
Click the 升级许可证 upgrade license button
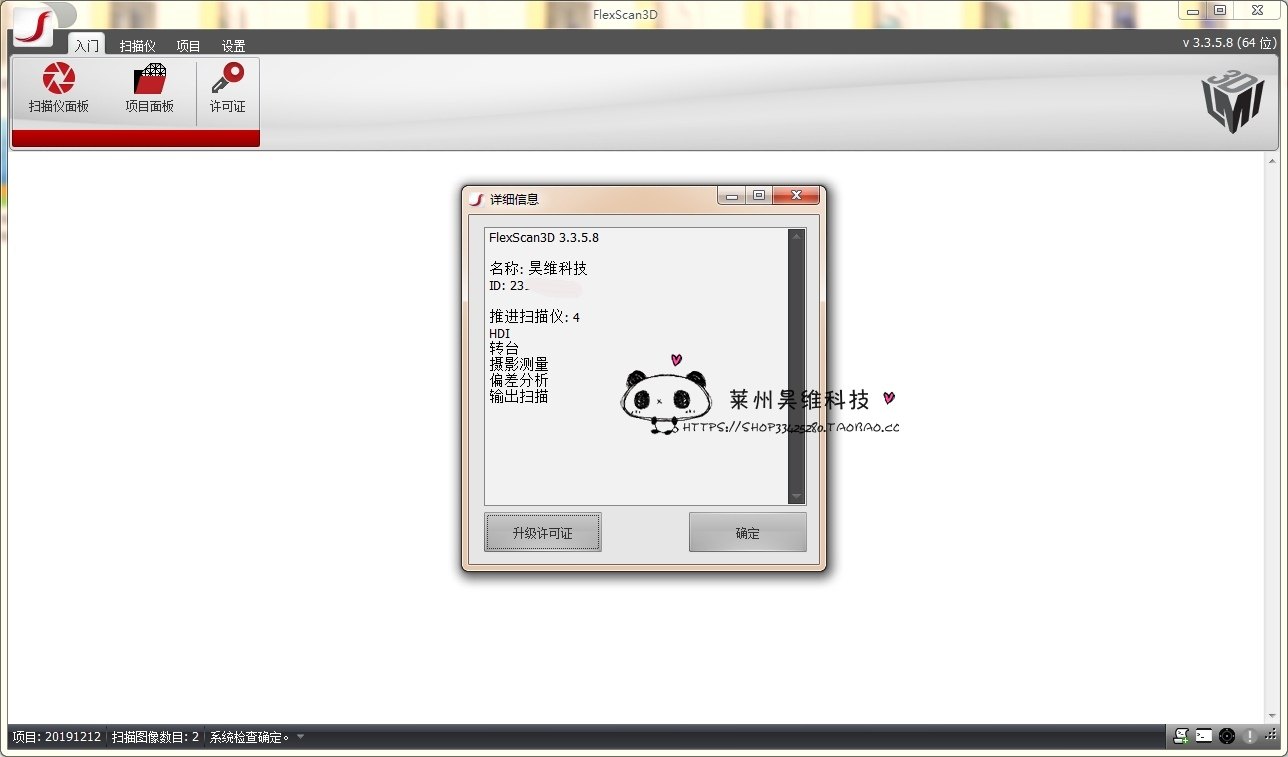pyautogui.click(x=543, y=533)
